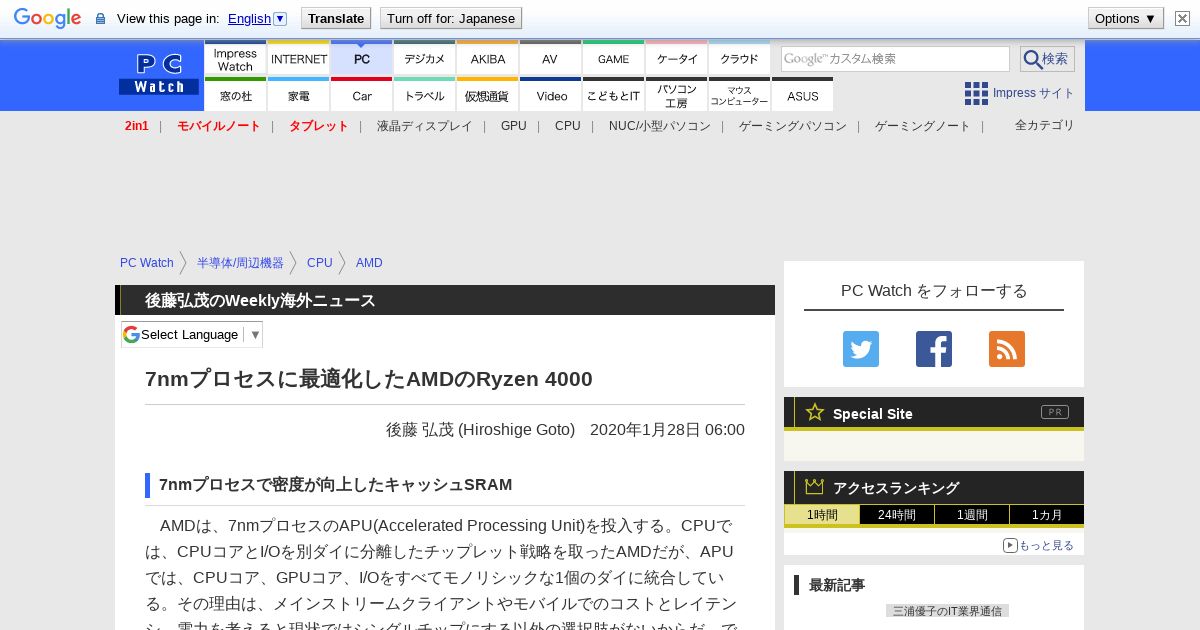Viewport: 1200px width, 630px height.
Task: Click the Translate button
Action: coord(336,18)
